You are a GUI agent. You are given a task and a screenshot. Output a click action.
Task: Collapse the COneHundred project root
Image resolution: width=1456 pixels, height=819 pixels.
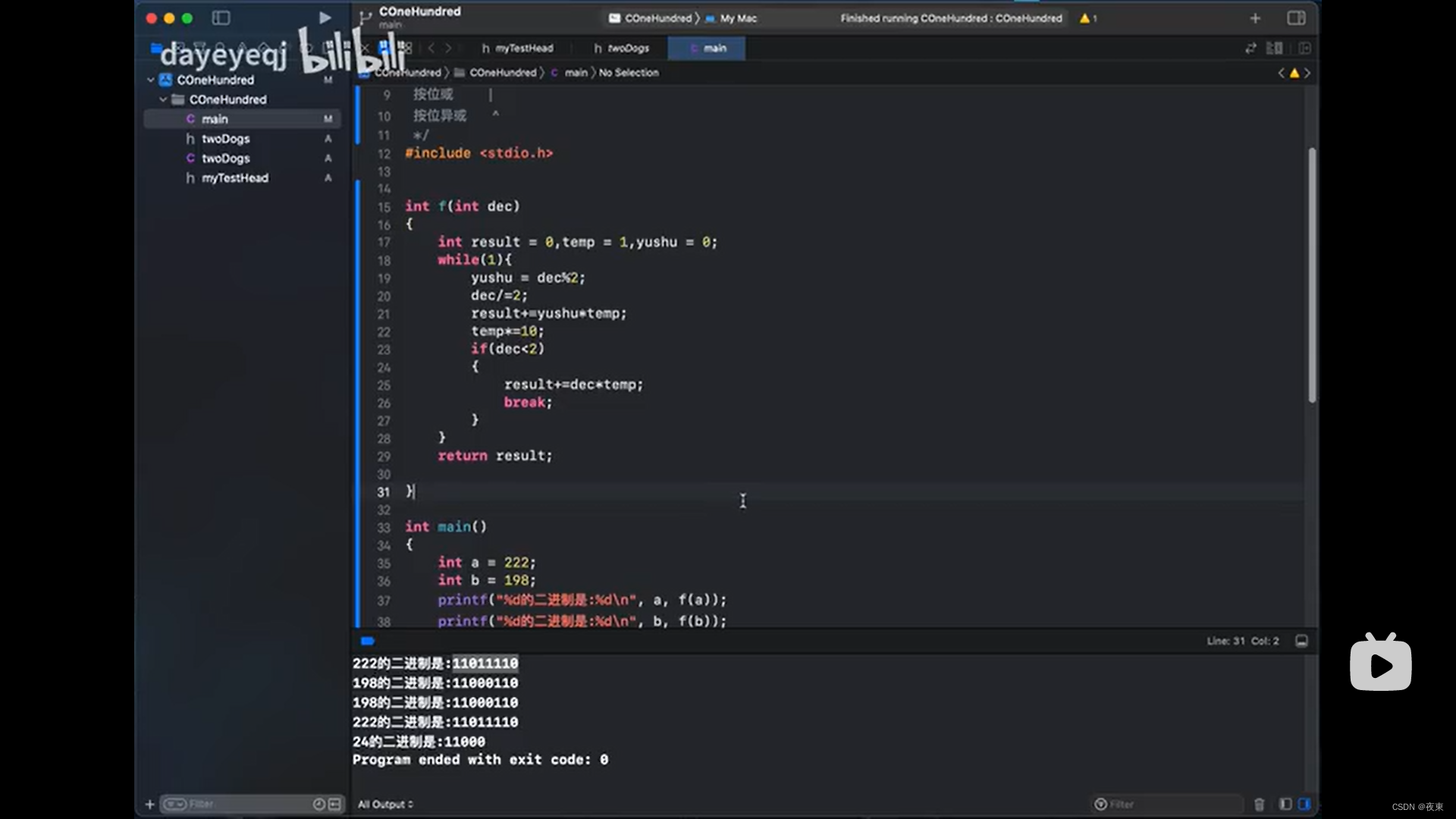click(150, 80)
